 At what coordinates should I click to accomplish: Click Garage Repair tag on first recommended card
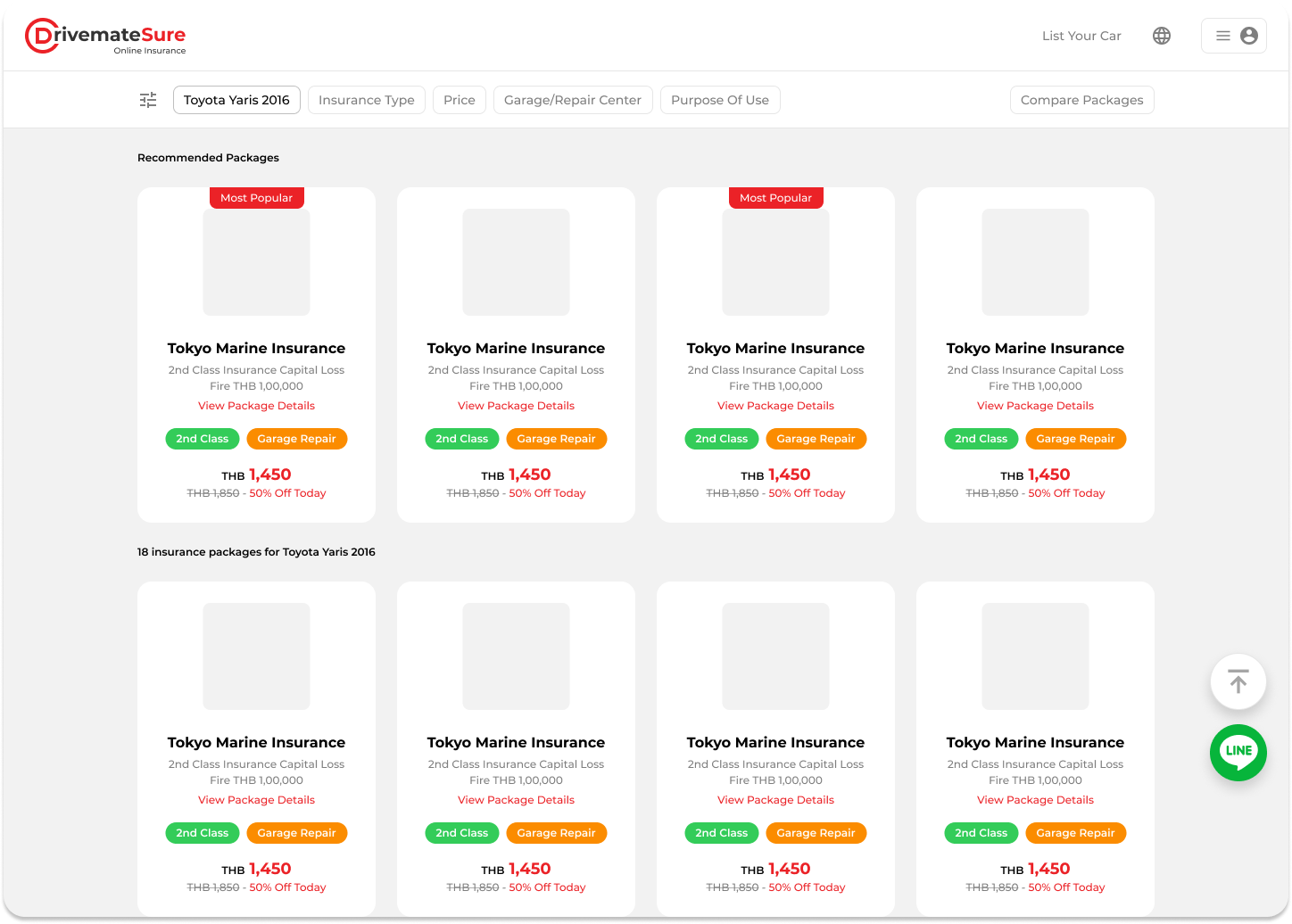pos(297,439)
